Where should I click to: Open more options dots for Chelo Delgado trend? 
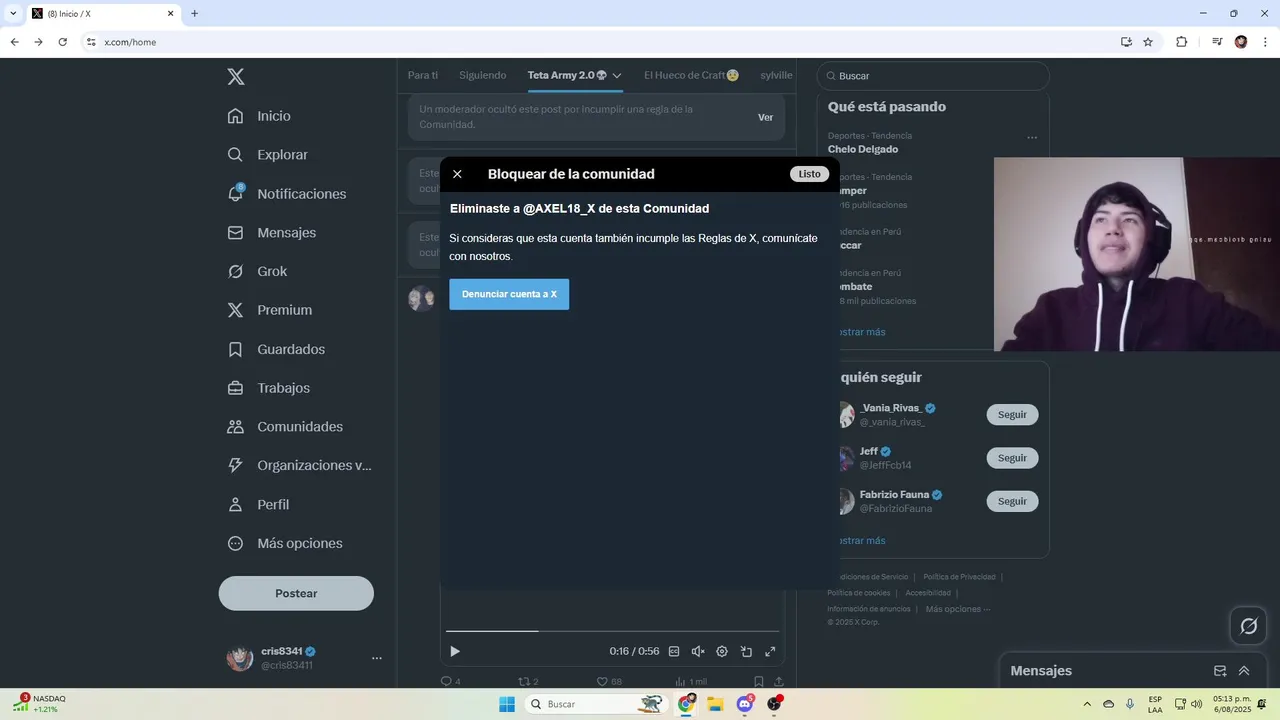1032,137
